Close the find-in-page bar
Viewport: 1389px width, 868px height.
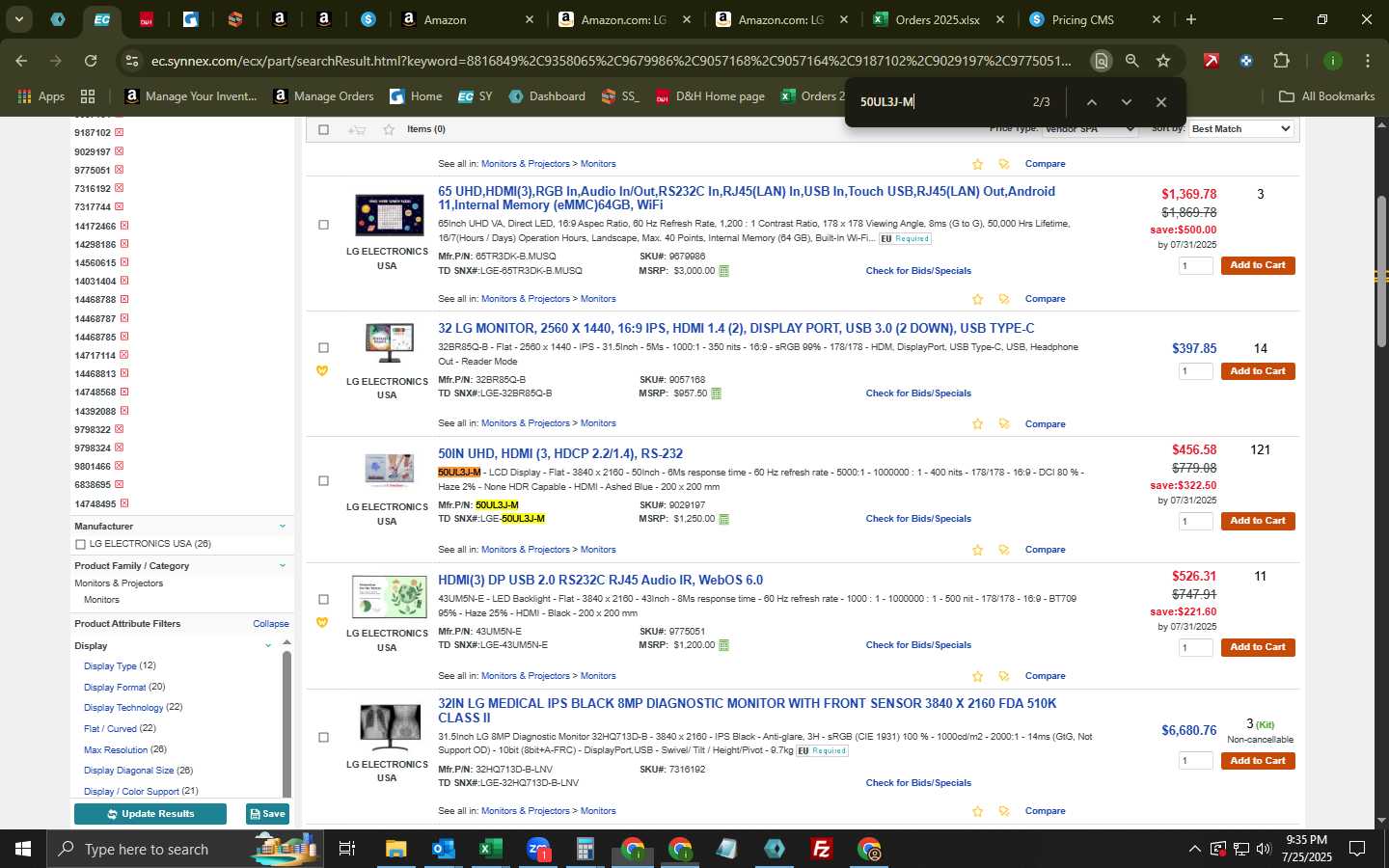pos(1161,102)
